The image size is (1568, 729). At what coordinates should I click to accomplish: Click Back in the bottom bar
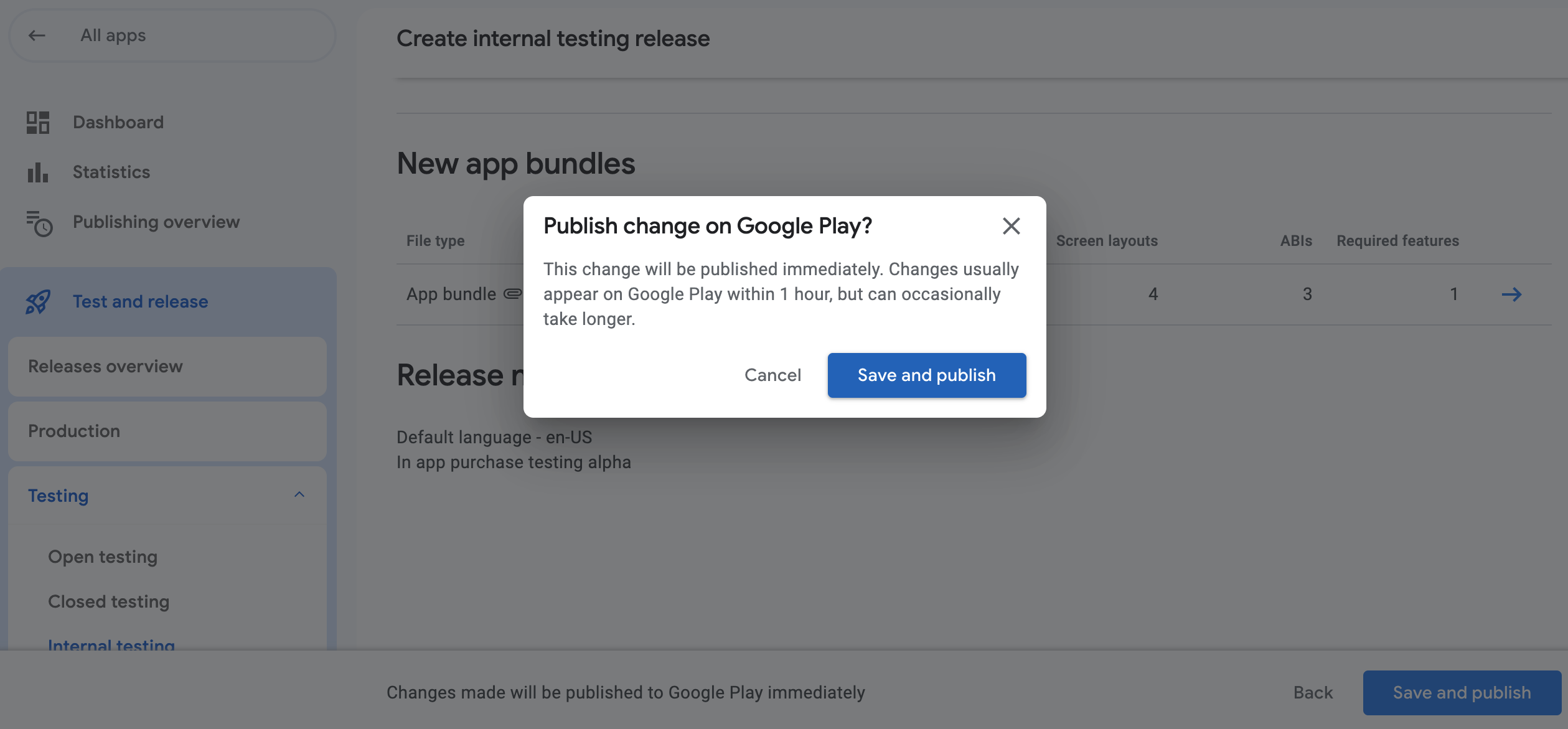(x=1312, y=692)
